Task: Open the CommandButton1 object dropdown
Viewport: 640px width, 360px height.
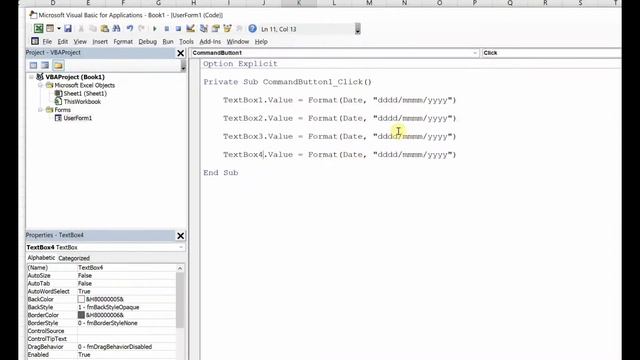Action: 475,53
